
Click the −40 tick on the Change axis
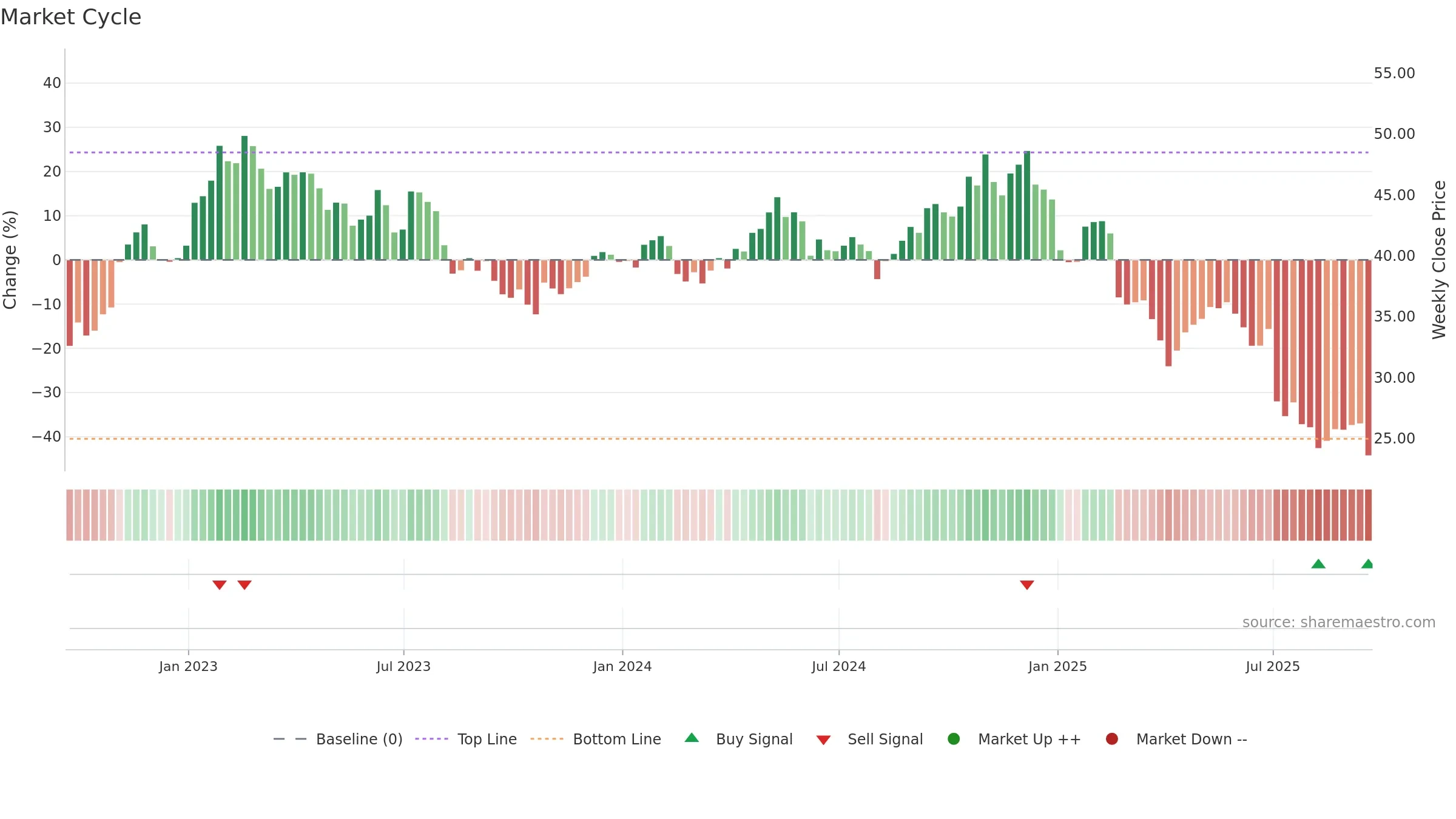pyautogui.click(x=47, y=437)
